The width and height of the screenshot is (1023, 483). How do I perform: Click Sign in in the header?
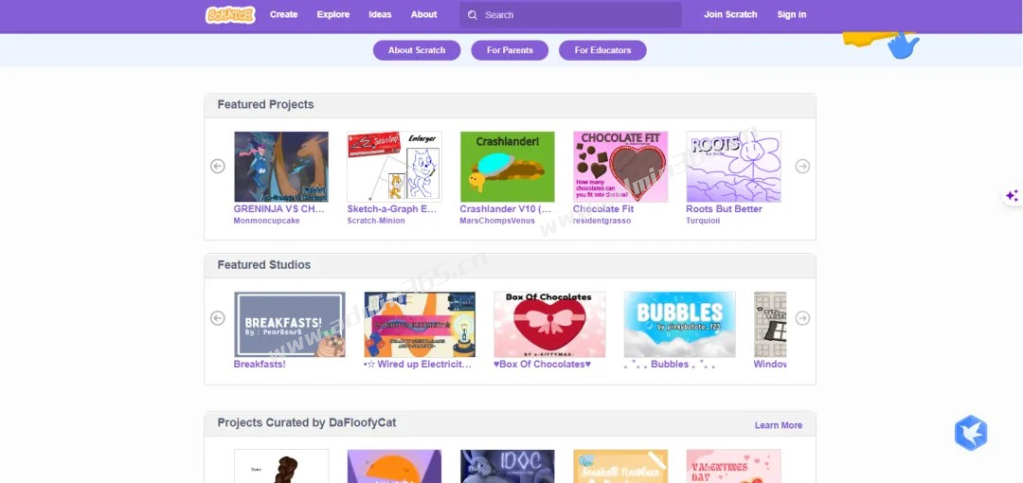[791, 14]
